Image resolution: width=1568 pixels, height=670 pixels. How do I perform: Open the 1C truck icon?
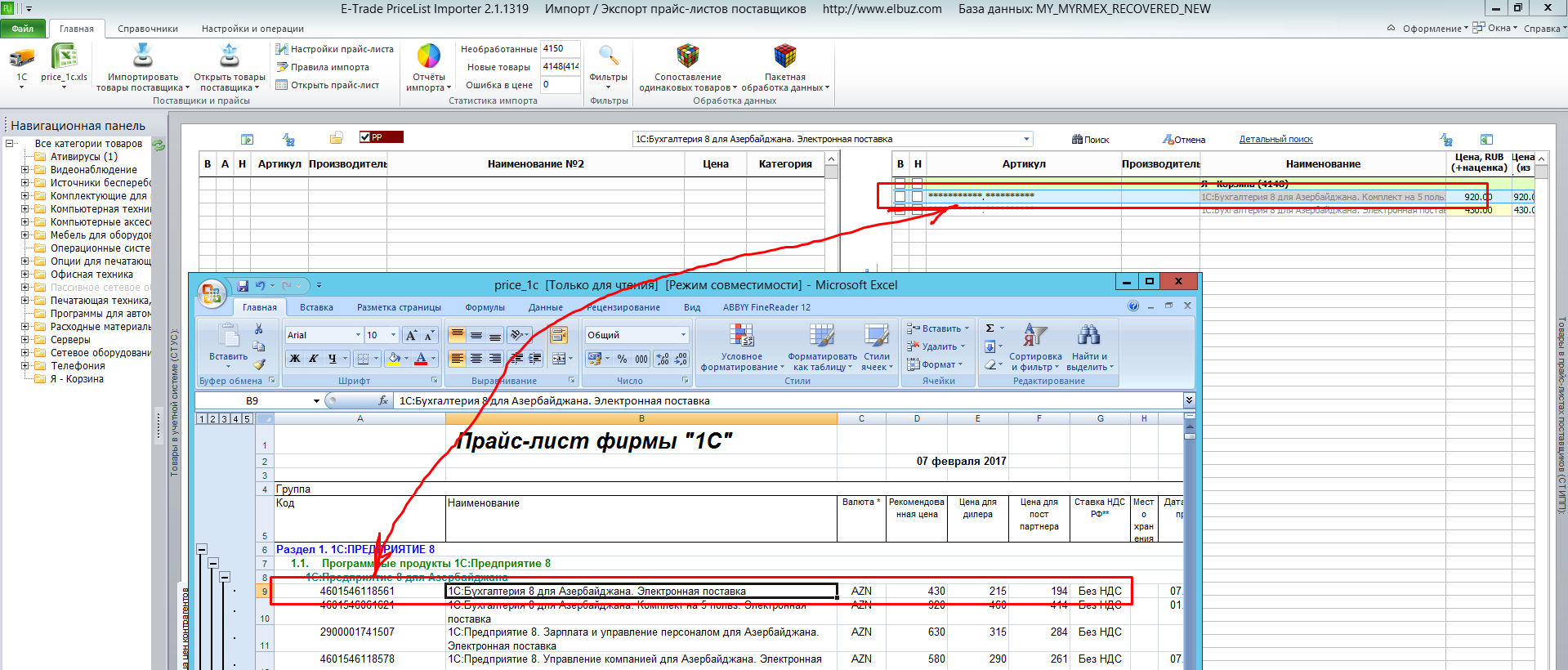pyautogui.click(x=21, y=57)
